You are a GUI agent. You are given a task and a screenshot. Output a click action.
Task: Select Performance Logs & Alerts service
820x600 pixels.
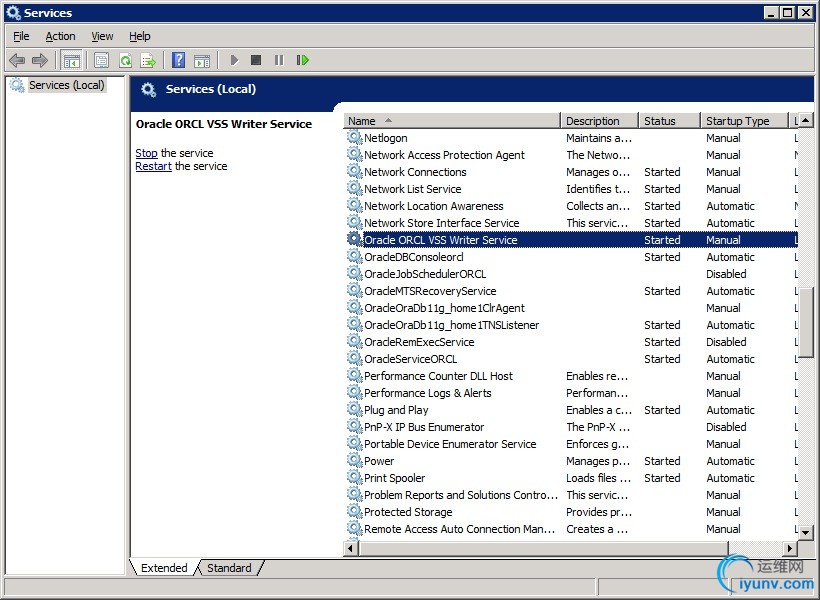tap(571, 393)
